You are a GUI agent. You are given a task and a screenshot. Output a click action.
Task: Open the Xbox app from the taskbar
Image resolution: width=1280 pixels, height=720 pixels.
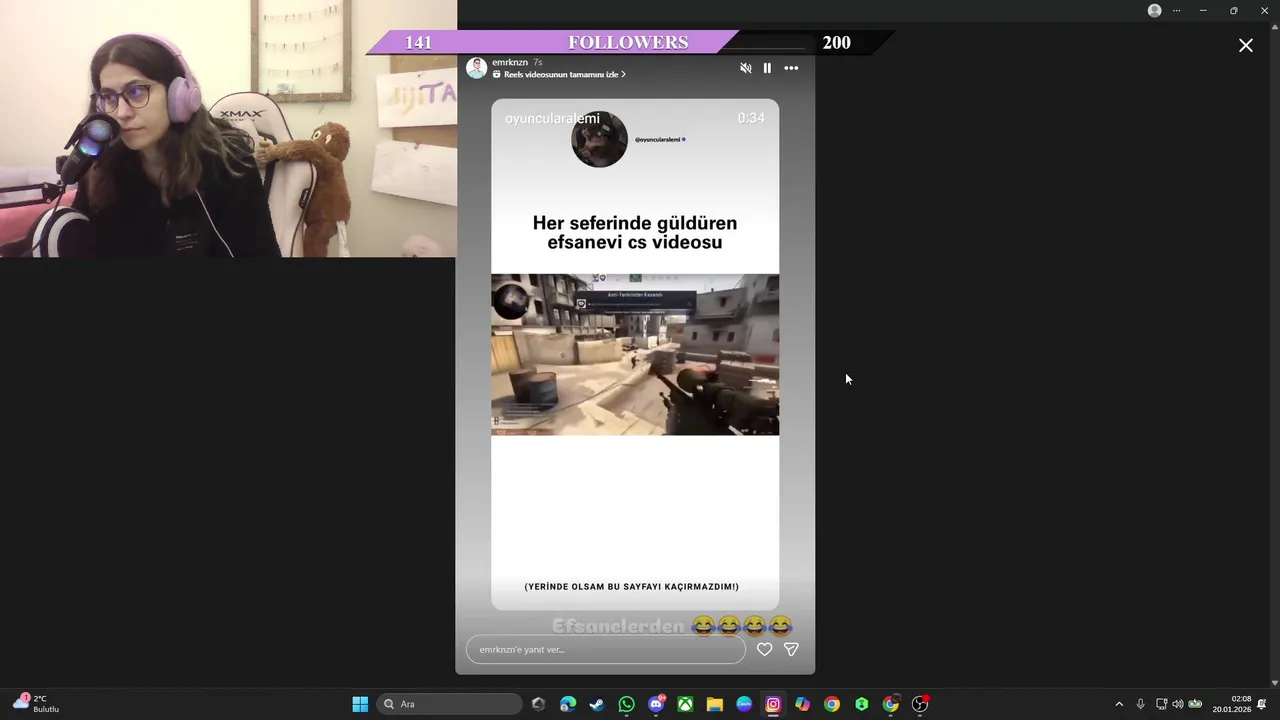tap(685, 704)
